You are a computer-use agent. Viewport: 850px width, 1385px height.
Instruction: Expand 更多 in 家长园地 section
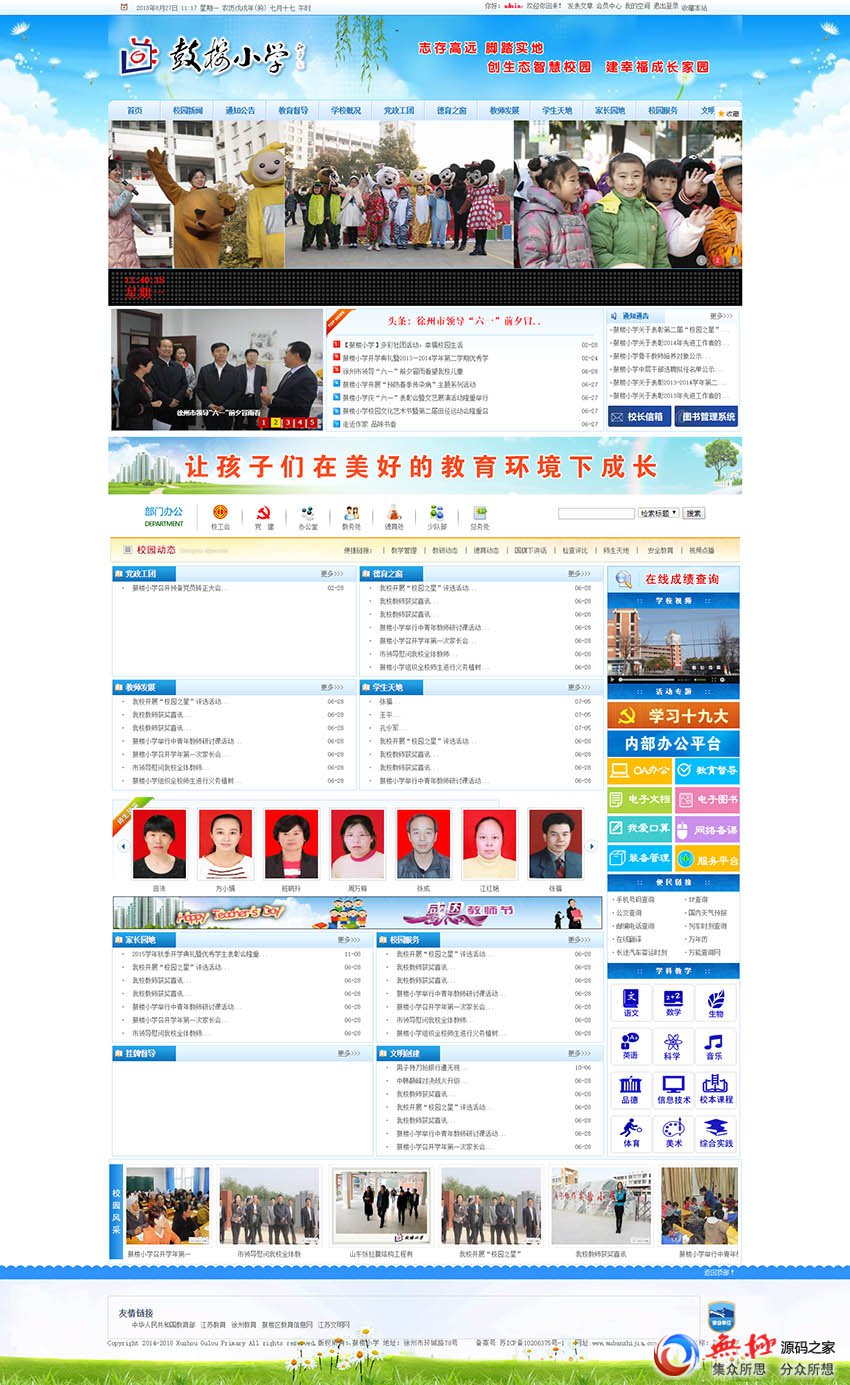pos(349,940)
